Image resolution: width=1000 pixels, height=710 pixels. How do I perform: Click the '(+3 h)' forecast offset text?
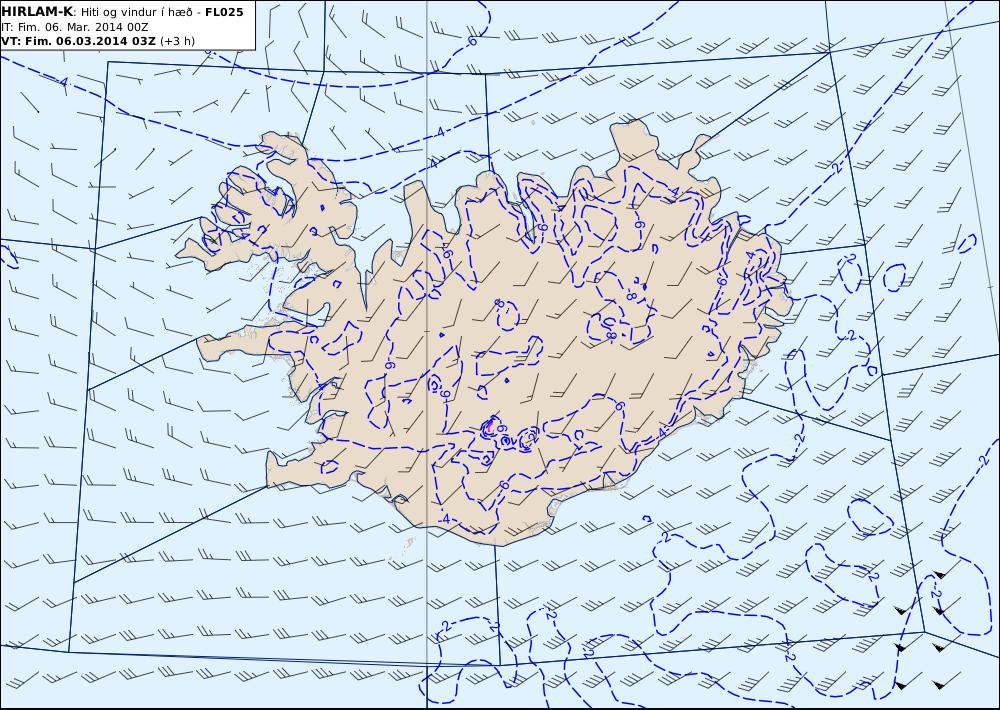click(x=177, y=41)
